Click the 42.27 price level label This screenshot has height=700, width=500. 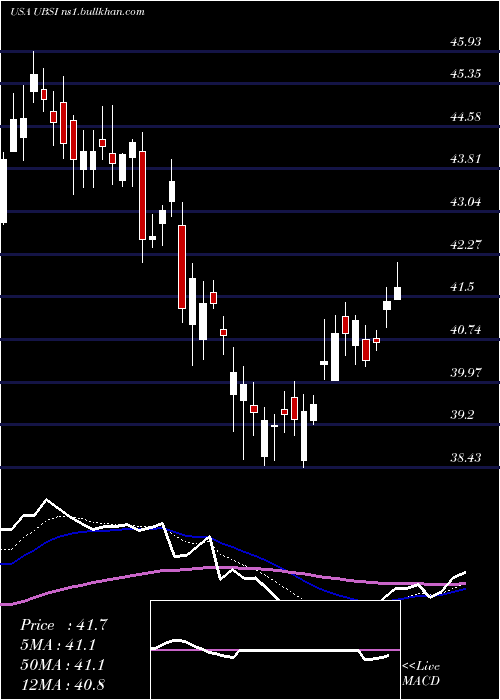point(466,245)
